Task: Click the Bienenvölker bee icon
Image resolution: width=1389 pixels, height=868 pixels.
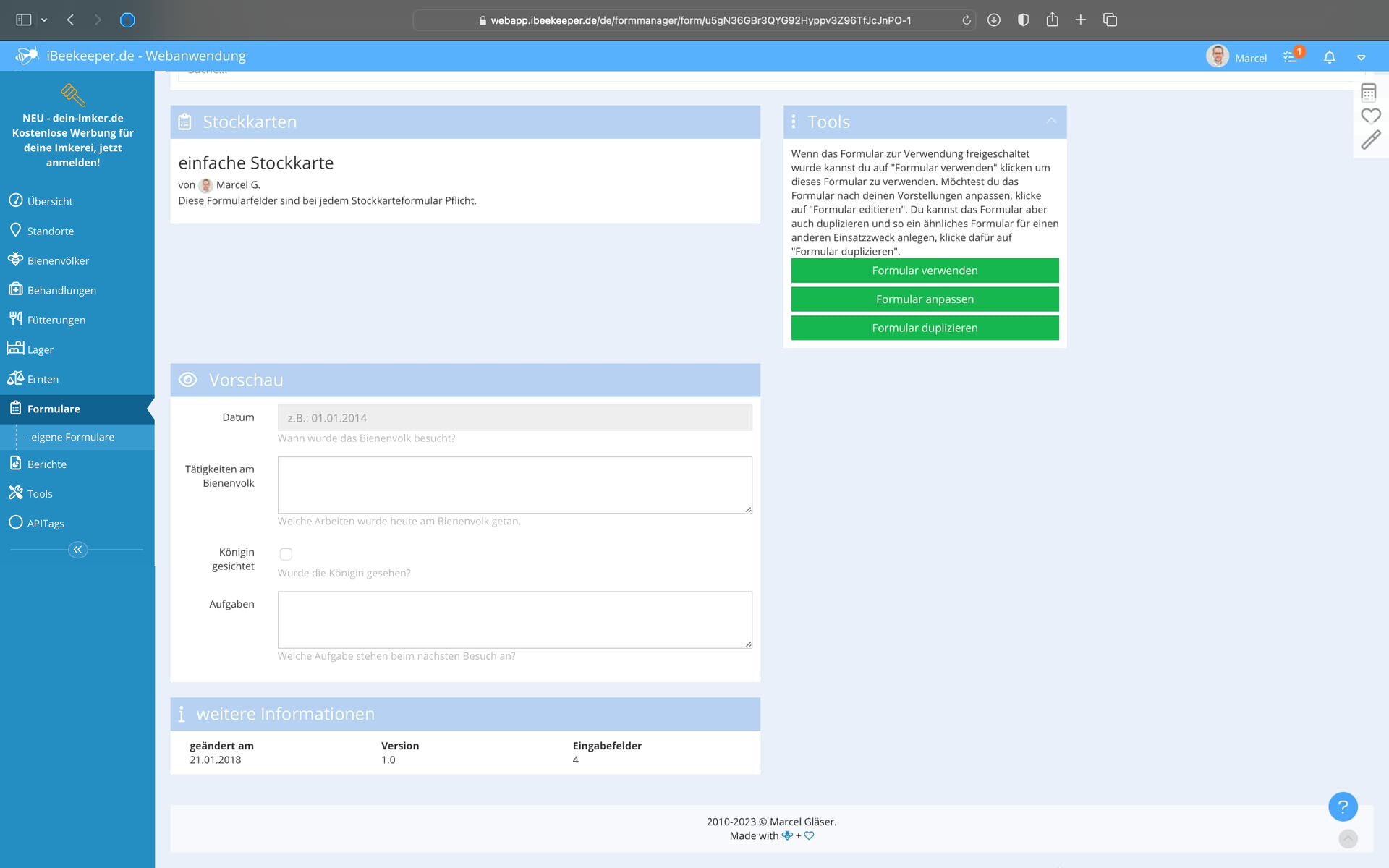Action: (x=15, y=259)
